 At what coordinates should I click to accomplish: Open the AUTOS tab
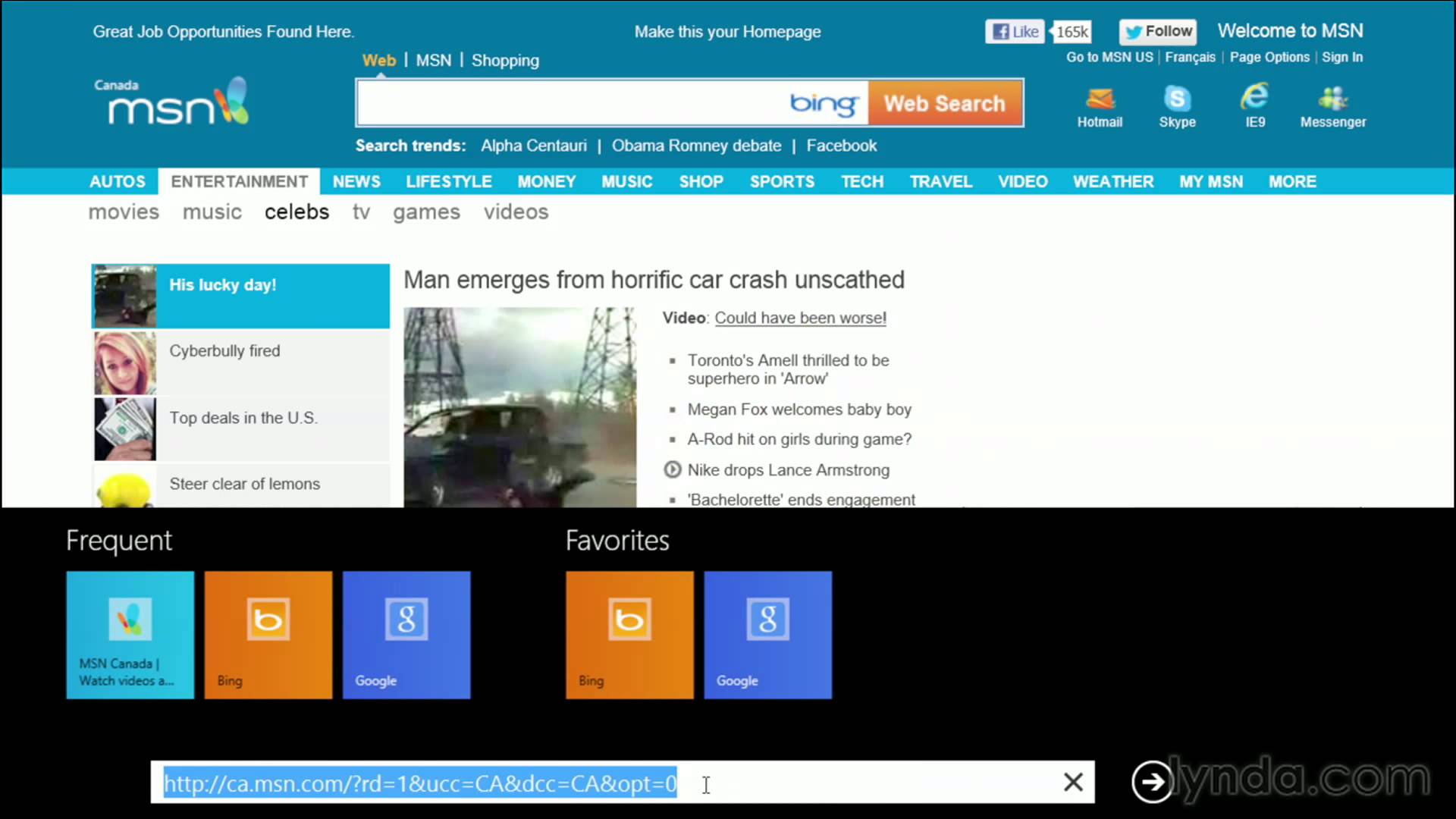click(118, 182)
